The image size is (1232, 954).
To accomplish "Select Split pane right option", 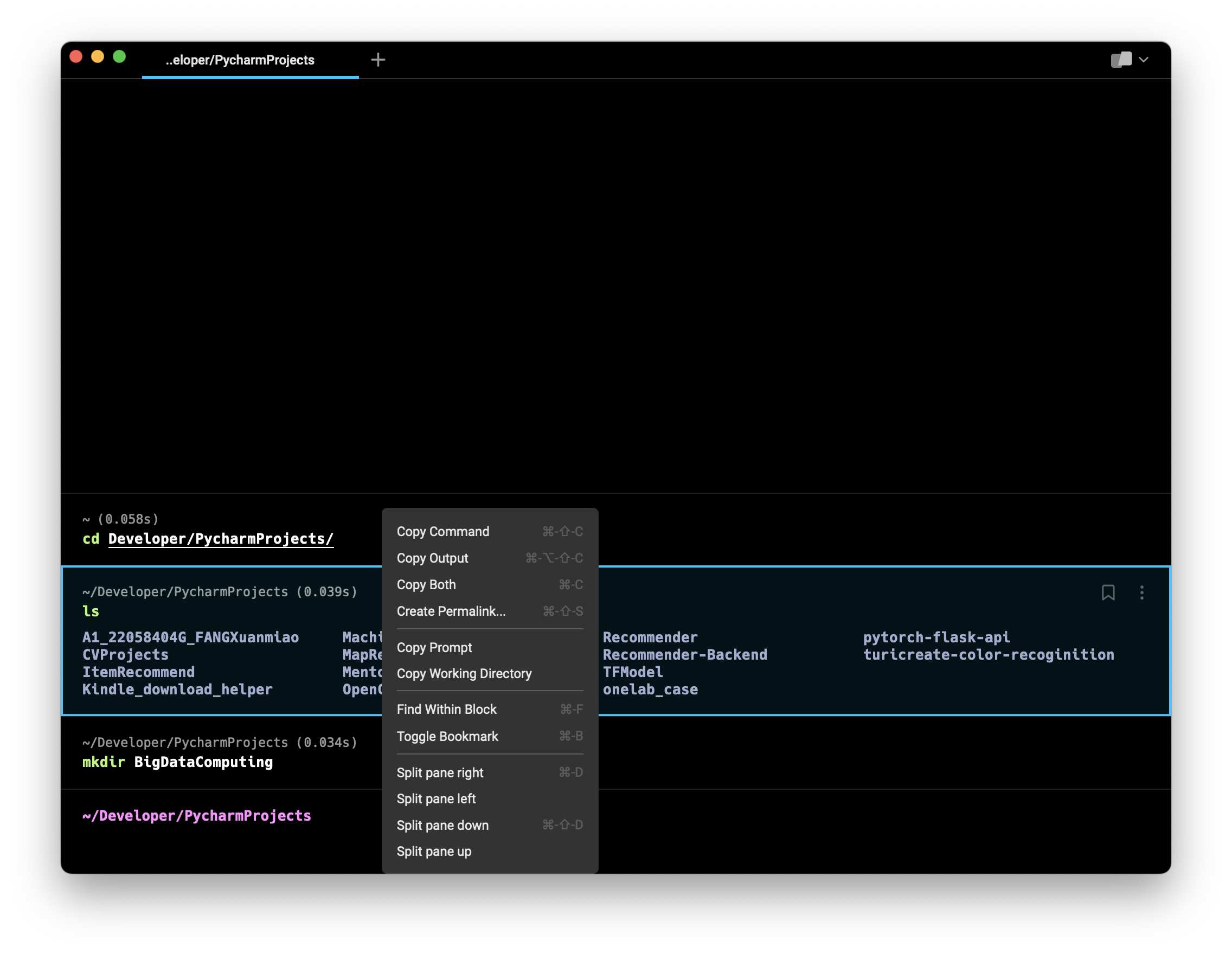I will (440, 772).
